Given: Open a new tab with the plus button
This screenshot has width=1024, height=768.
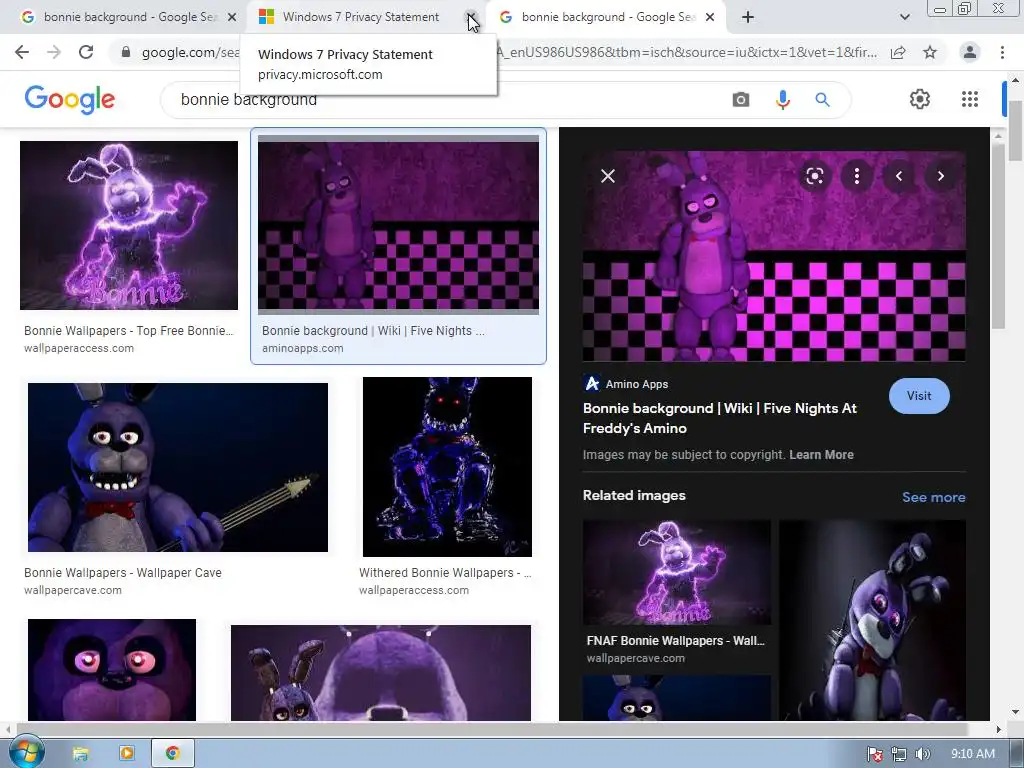Looking at the screenshot, I should (748, 17).
